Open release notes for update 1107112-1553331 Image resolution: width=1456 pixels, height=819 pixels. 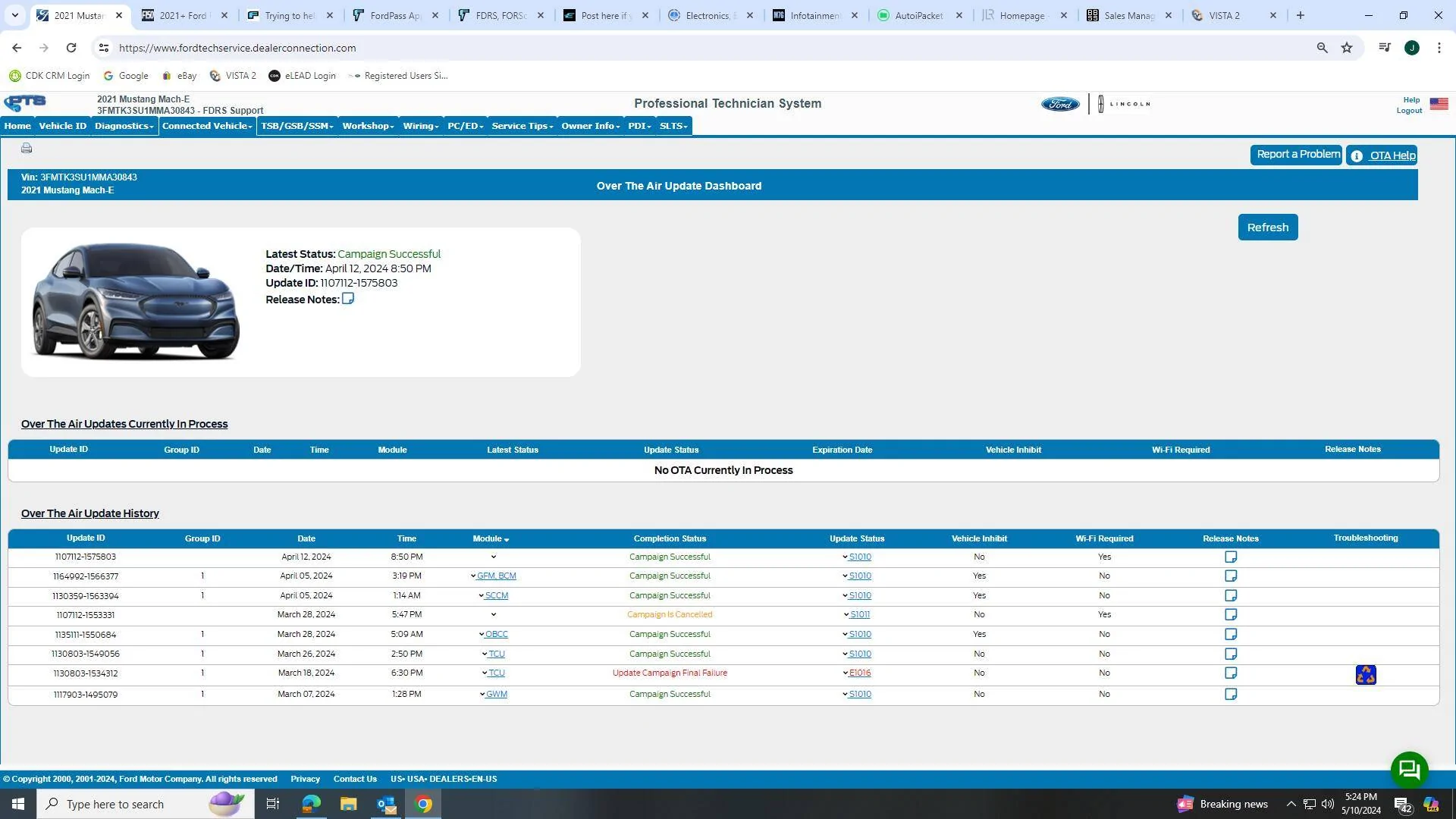tap(1231, 614)
